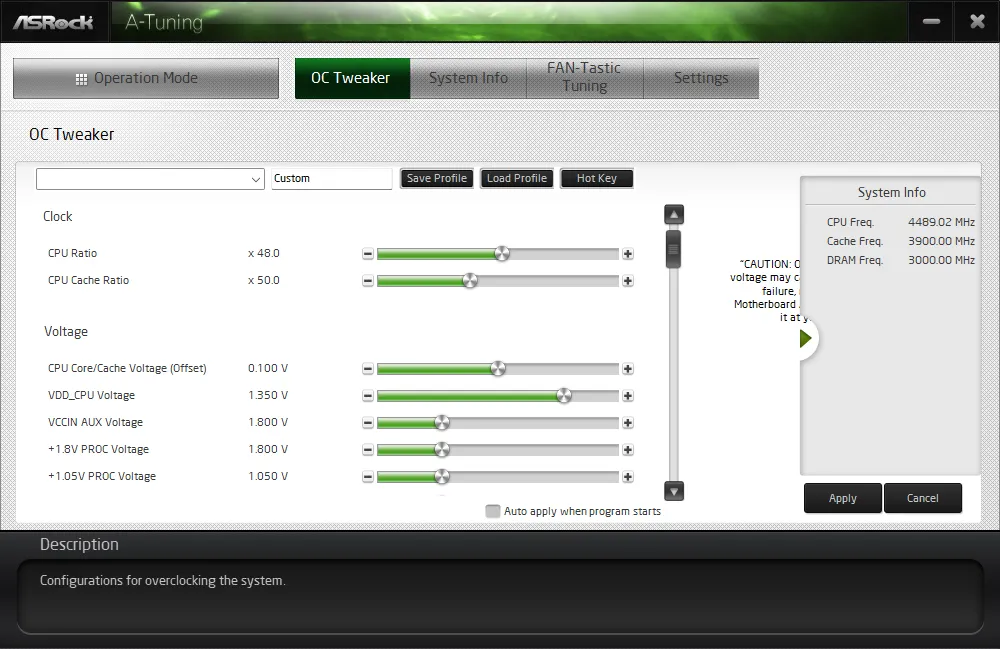
Task: Open the profile selection dropdown
Action: pyautogui.click(x=151, y=179)
